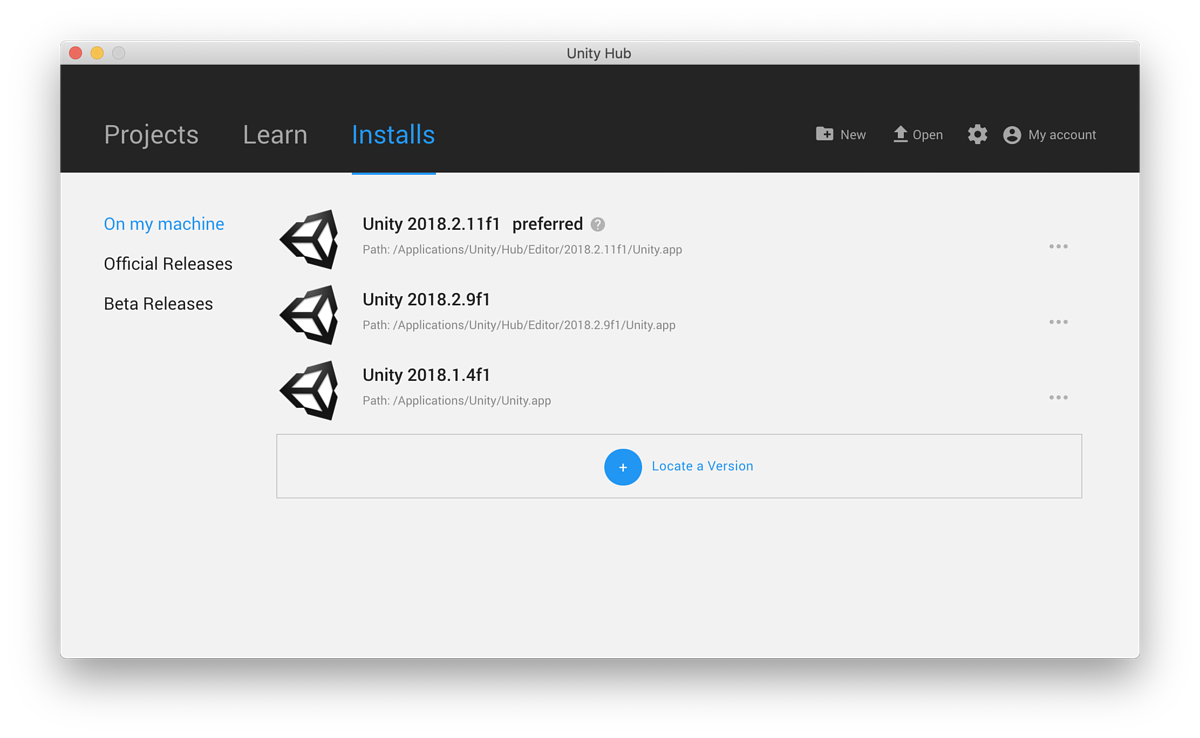Viewport: 1200px width, 738px height.
Task: Open options menu for Unity 2018.2.9f1
Action: 1058,321
